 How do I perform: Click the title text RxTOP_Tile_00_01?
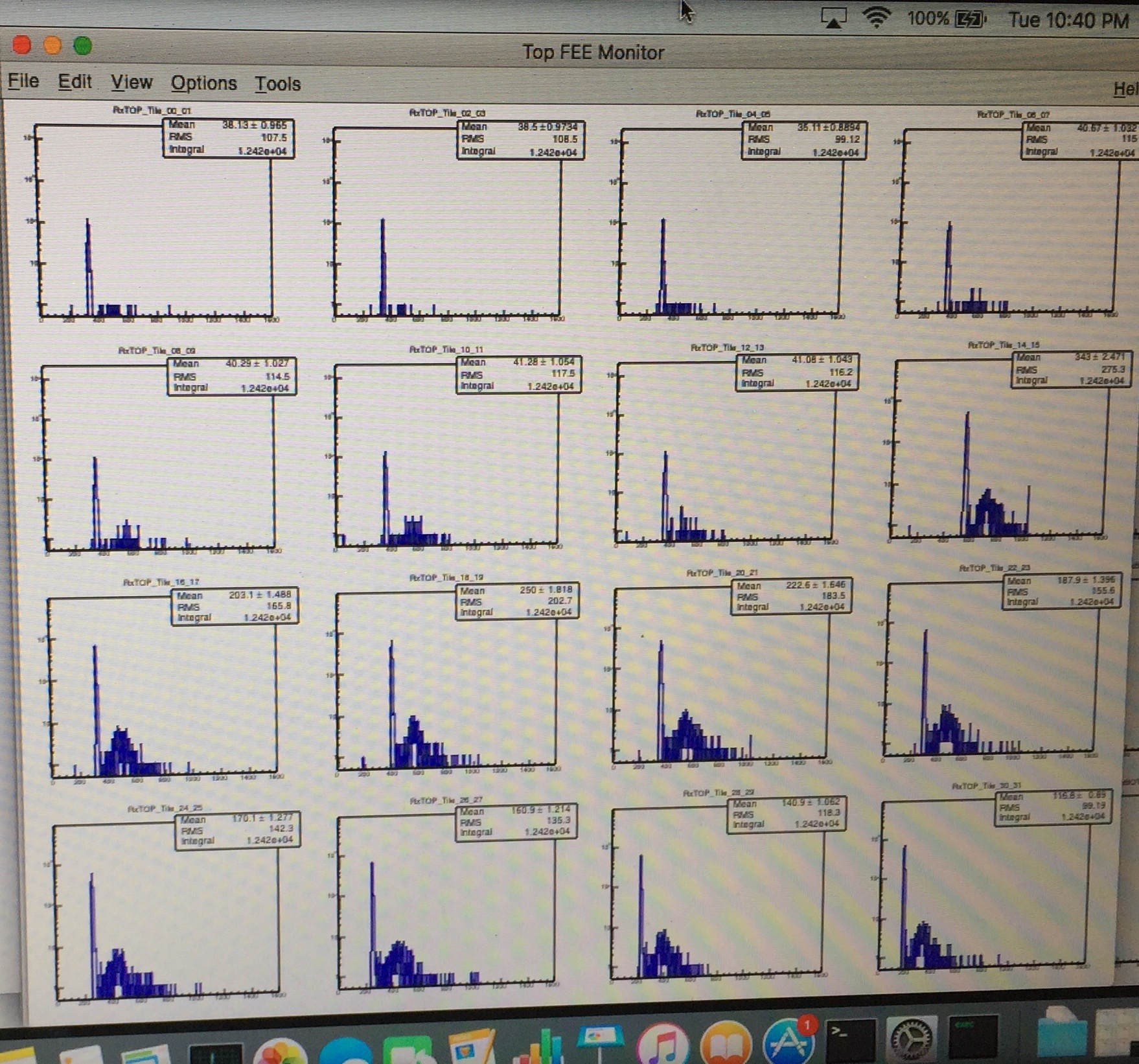152,110
